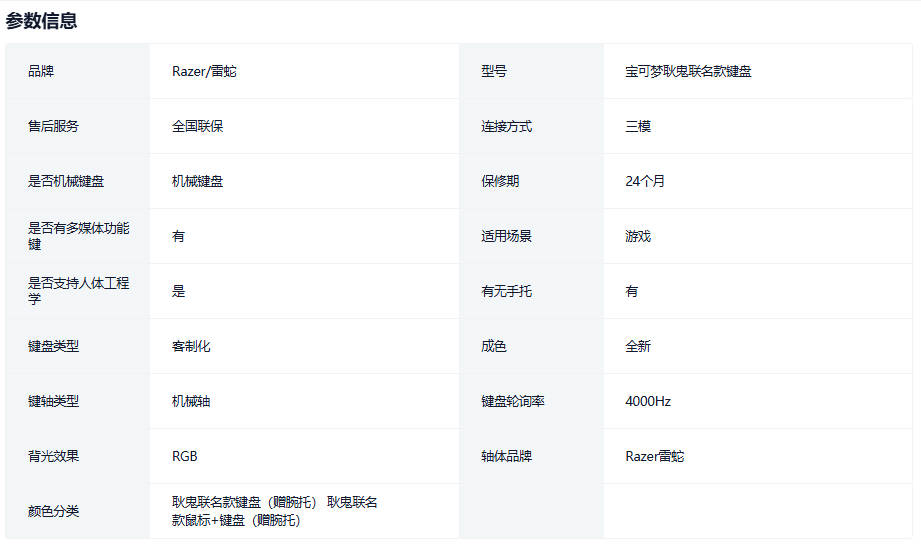Click the 机械轴 switch type value
Viewport: 921px width, 548px height.
coord(191,401)
